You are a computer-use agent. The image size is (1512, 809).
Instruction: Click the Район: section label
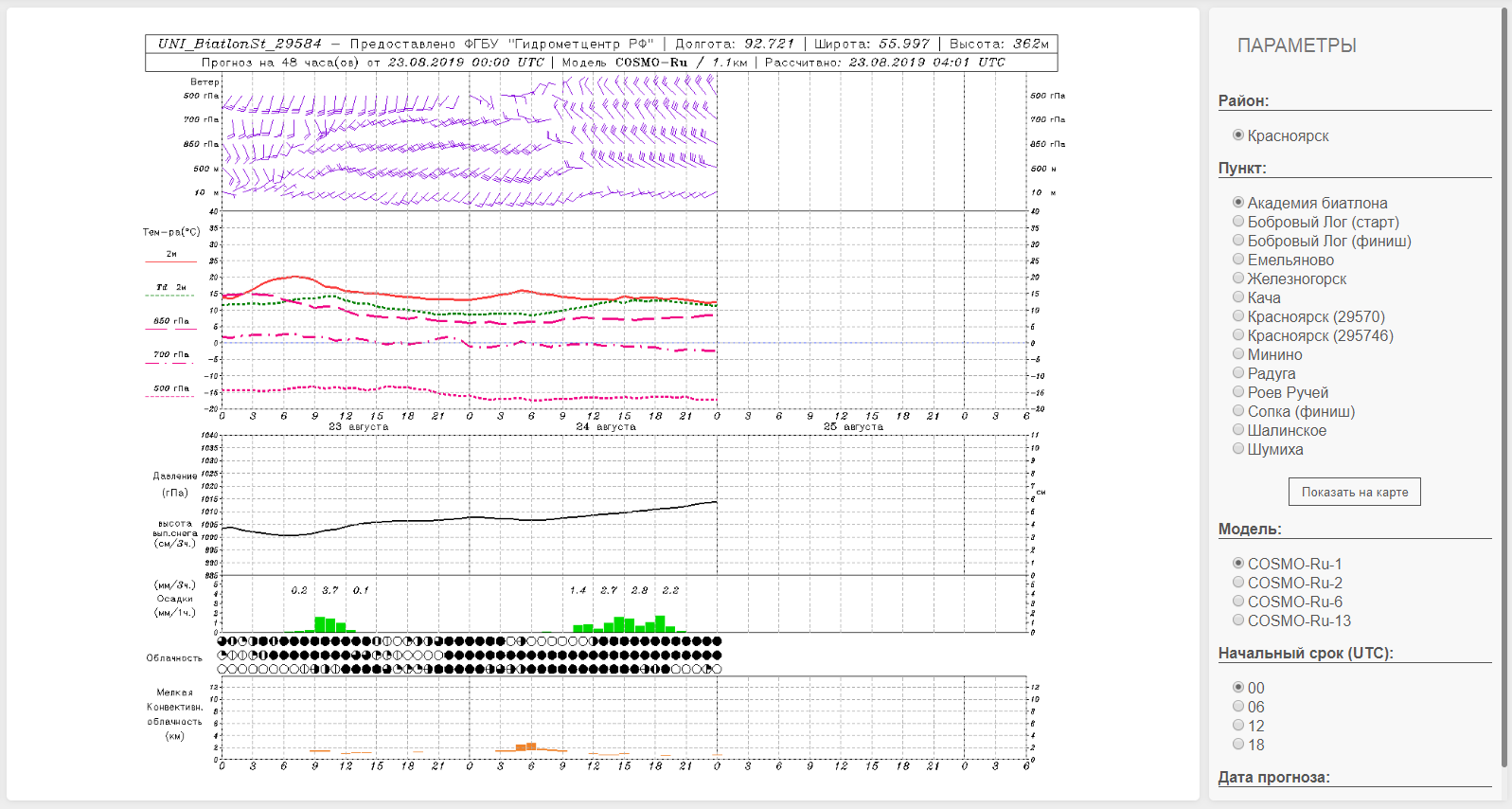pos(1243,100)
